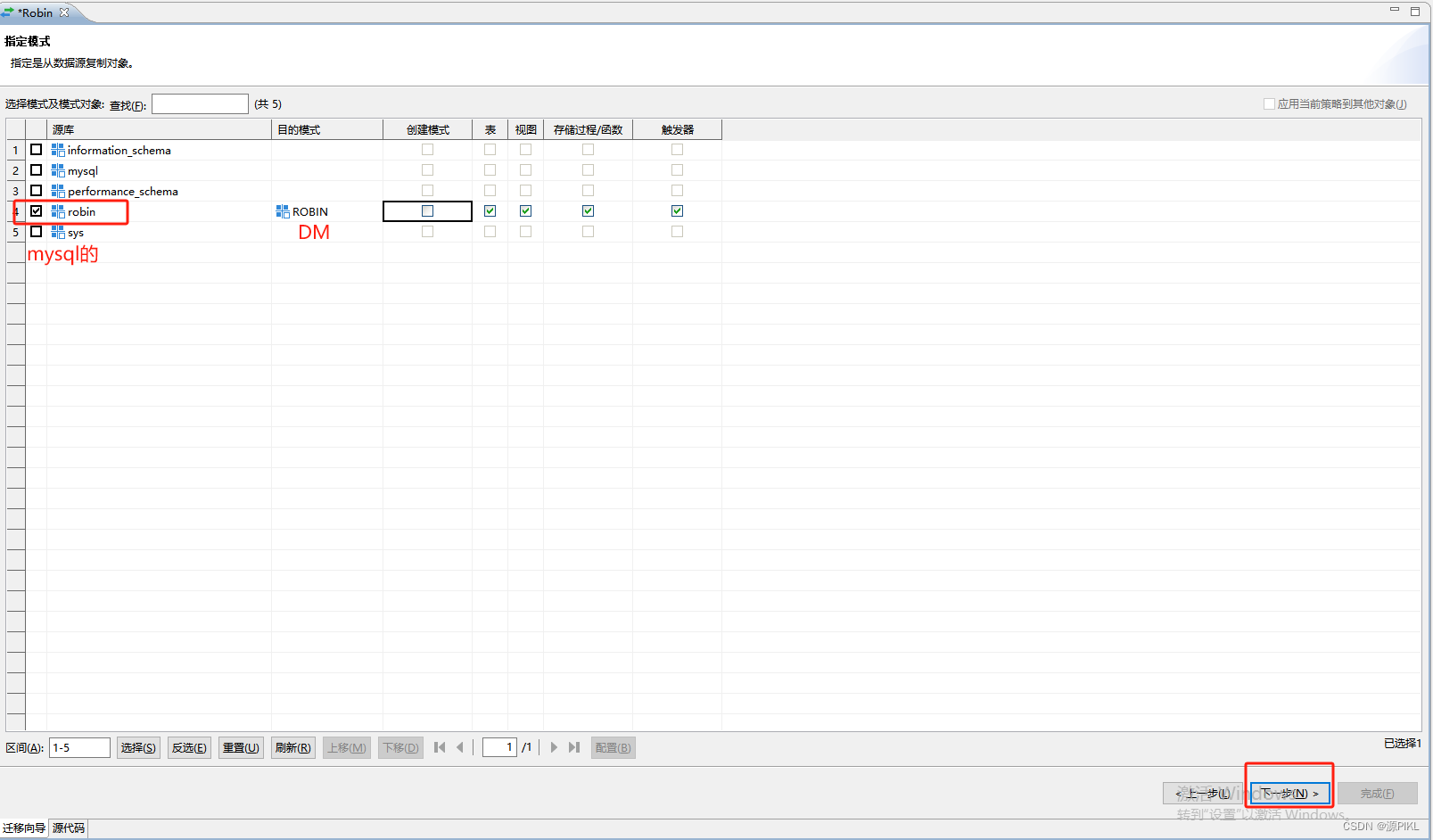The height and width of the screenshot is (840, 1433).
Task: Click the ROBIN target schema icon
Action: pos(283,211)
